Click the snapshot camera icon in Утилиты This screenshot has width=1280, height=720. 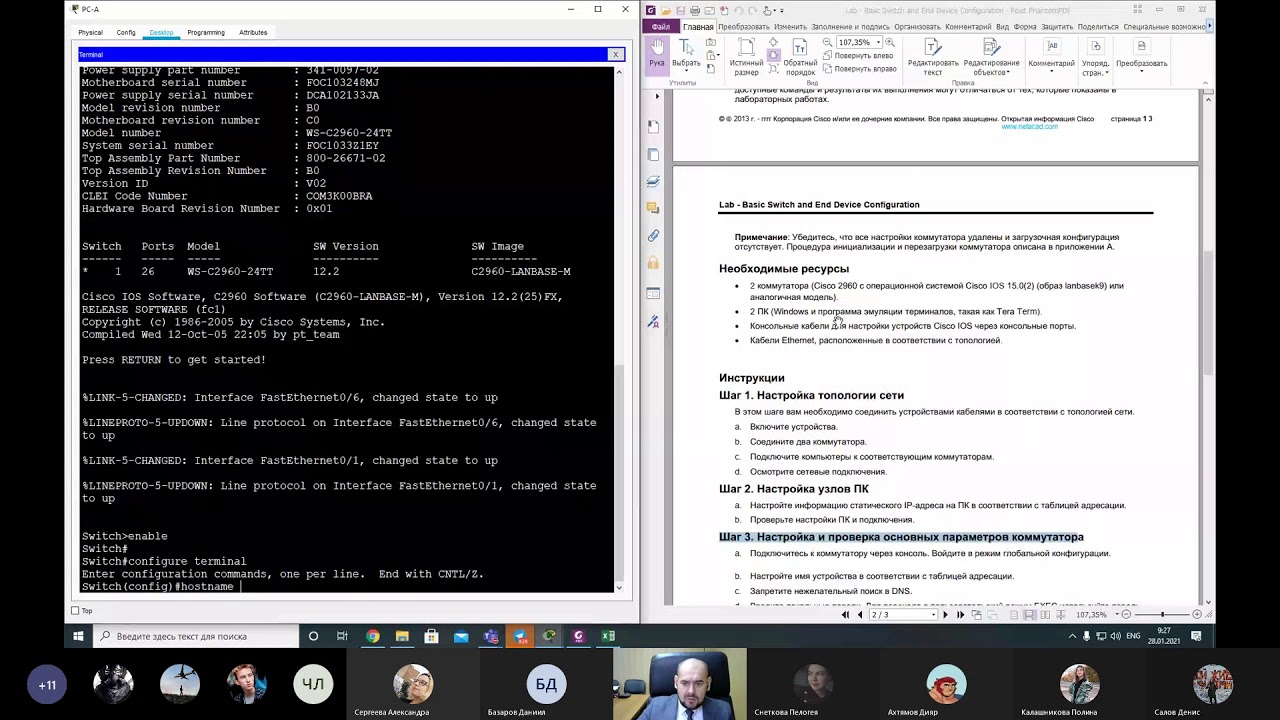pyautogui.click(x=711, y=44)
